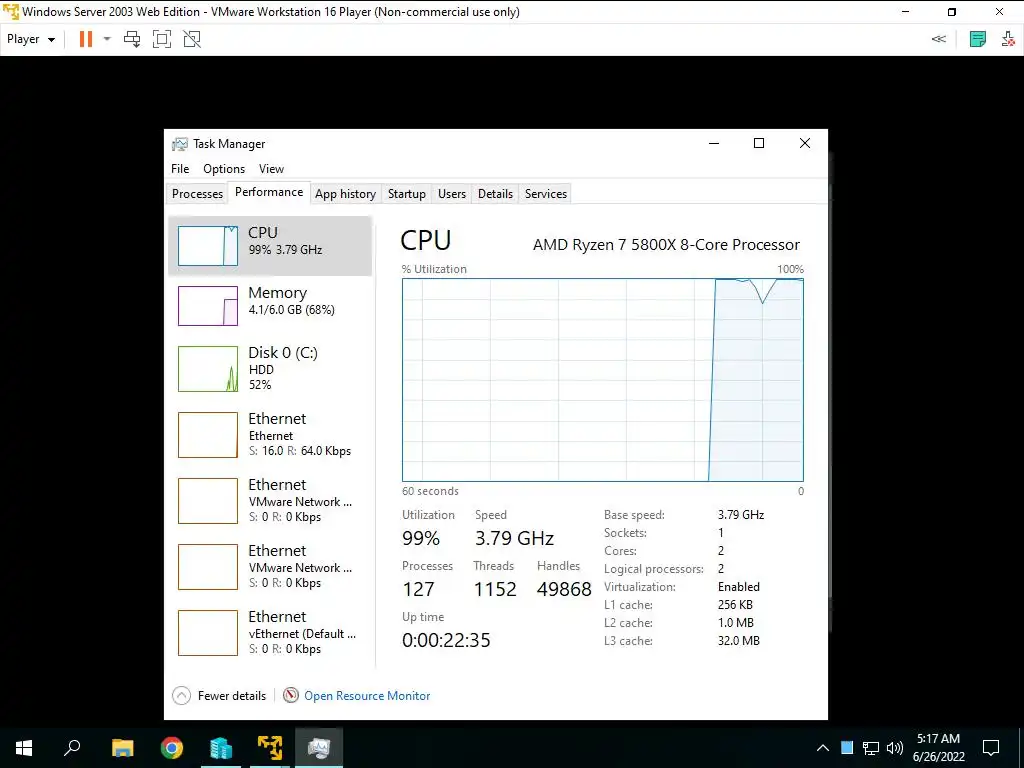Click the taskbar search magnifier icon
Image resolution: width=1024 pixels, height=768 pixels.
(x=72, y=748)
